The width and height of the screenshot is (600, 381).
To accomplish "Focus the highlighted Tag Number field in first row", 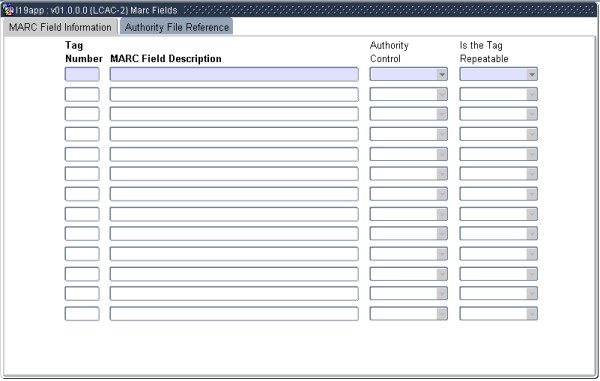I will (x=82, y=74).
